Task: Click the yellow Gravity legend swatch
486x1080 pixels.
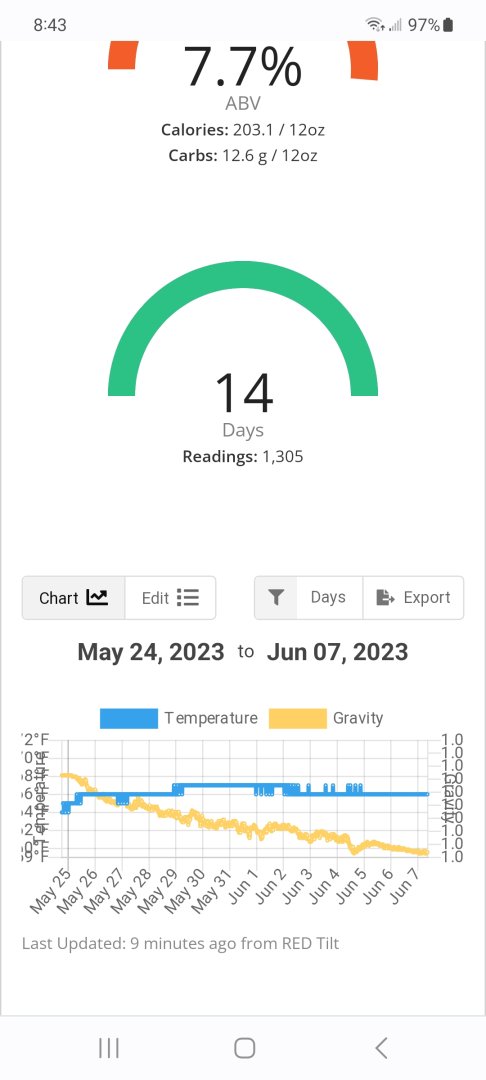Action: pos(297,718)
